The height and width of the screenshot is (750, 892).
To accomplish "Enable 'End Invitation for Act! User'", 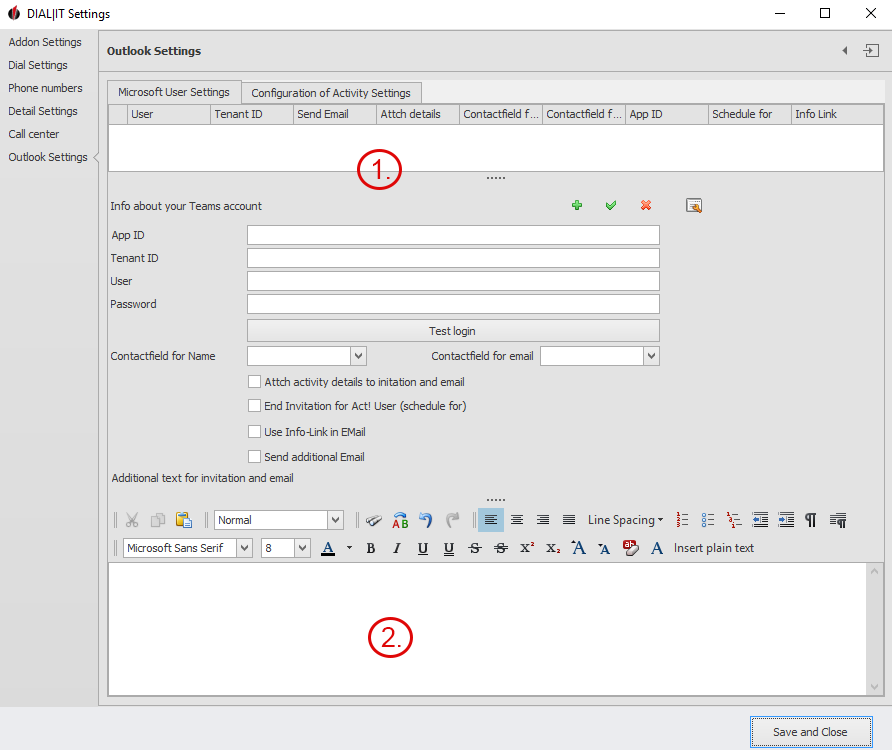I will [x=255, y=406].
